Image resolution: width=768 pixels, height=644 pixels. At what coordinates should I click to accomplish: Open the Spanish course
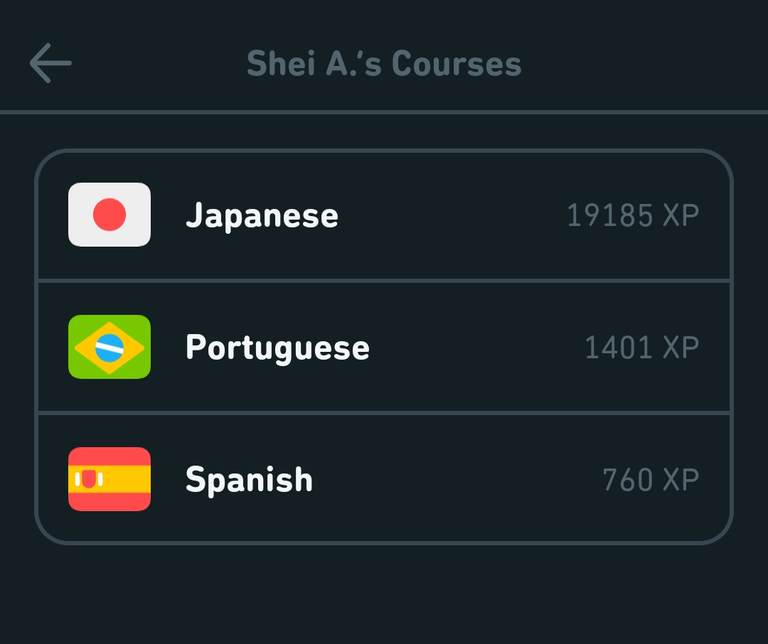click(x=249, y=479)
